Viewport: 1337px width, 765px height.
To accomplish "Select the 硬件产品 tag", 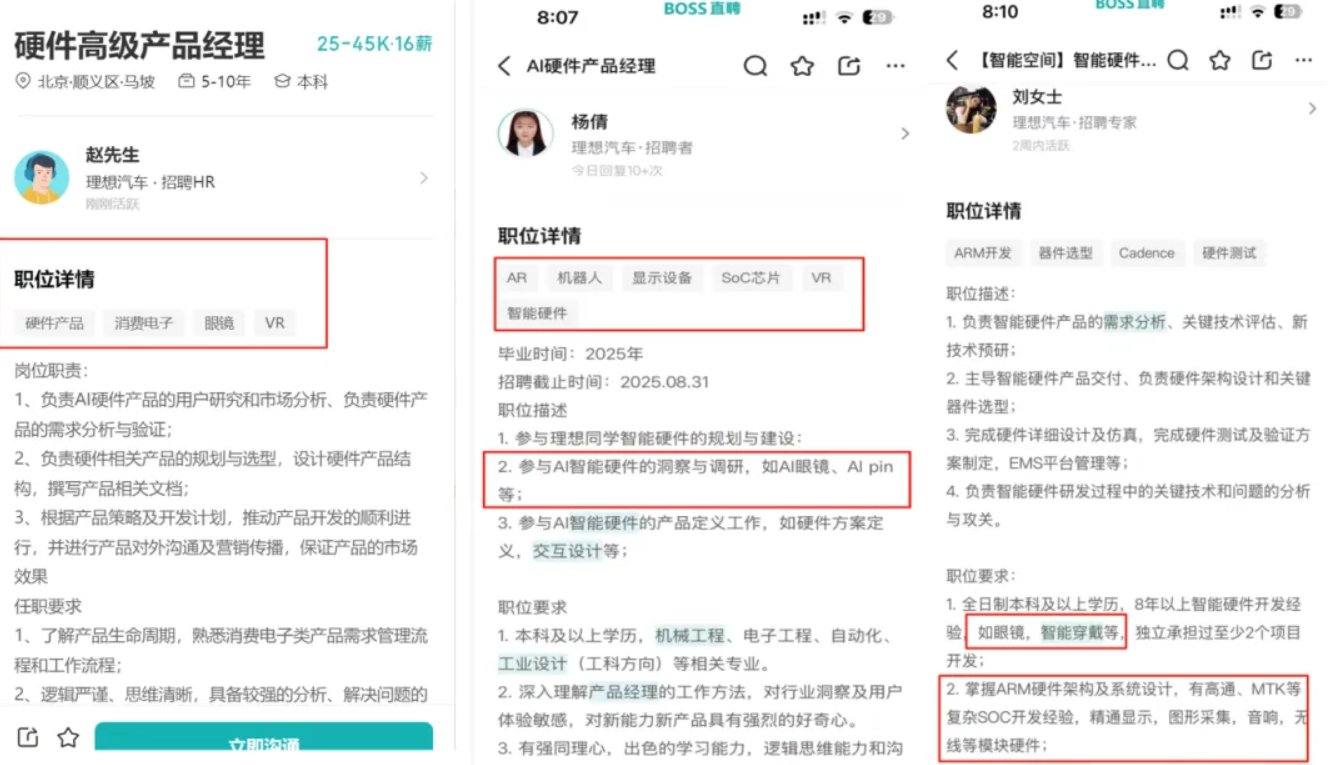I will pyautogui.click(x=54, y=323).
